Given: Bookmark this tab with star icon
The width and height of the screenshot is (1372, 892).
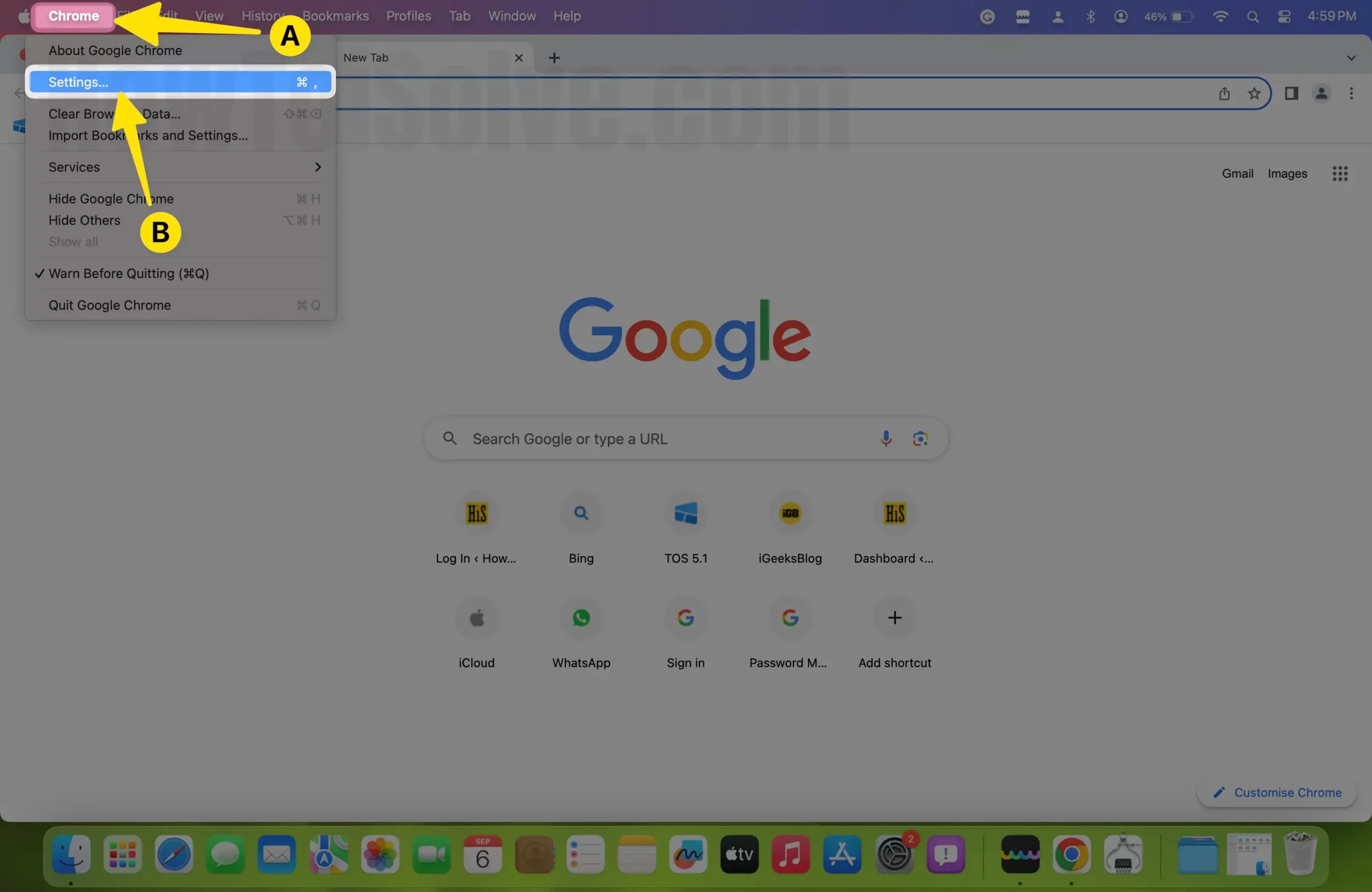Looking at the screenshot, I should [1254, 93].
